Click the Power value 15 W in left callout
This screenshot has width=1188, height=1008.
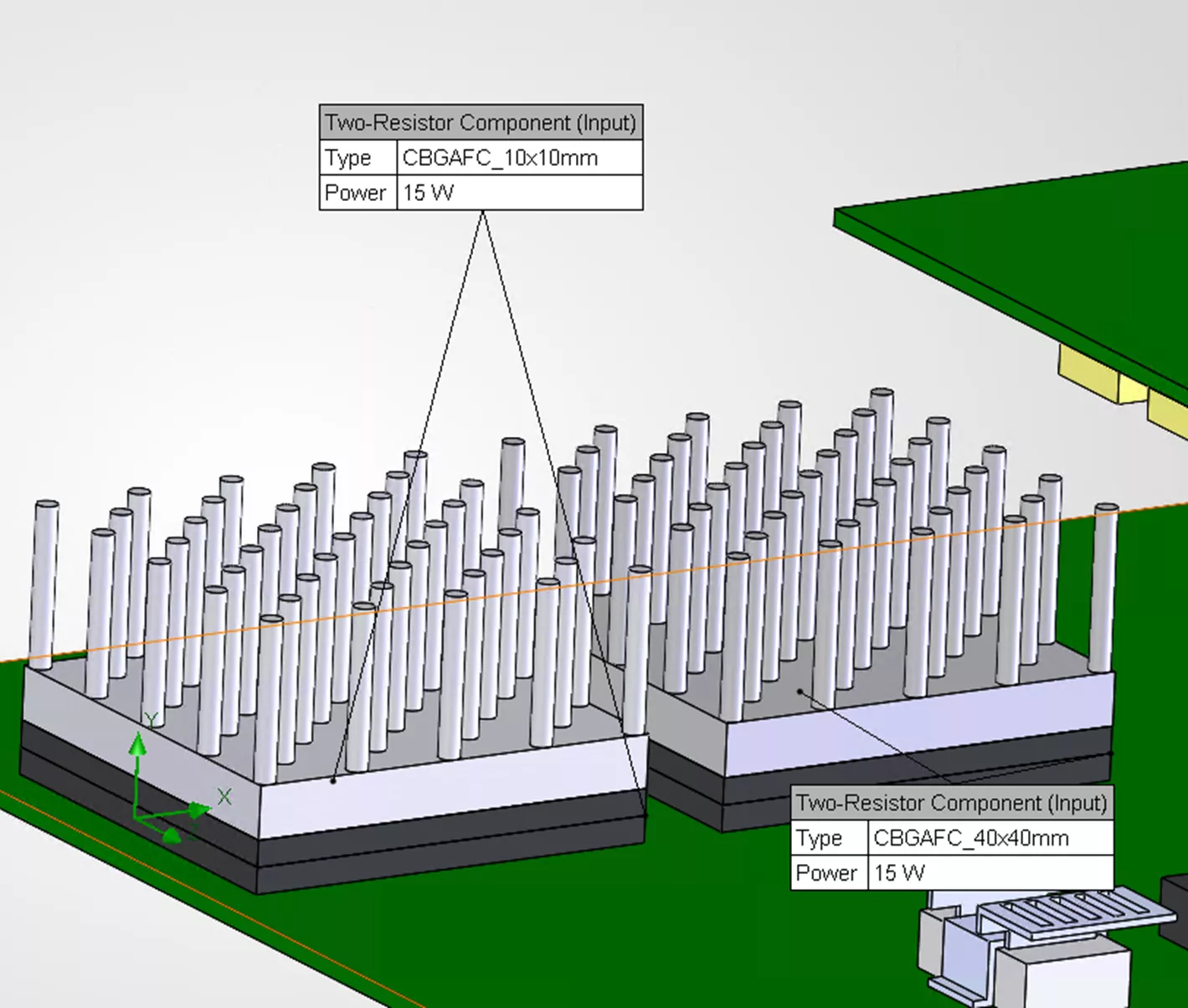click(427, 193)
